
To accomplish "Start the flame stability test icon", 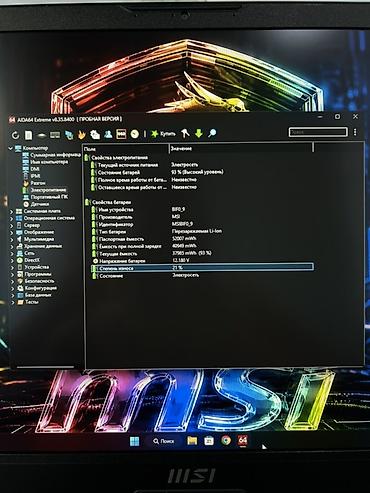I will point(82,135).
